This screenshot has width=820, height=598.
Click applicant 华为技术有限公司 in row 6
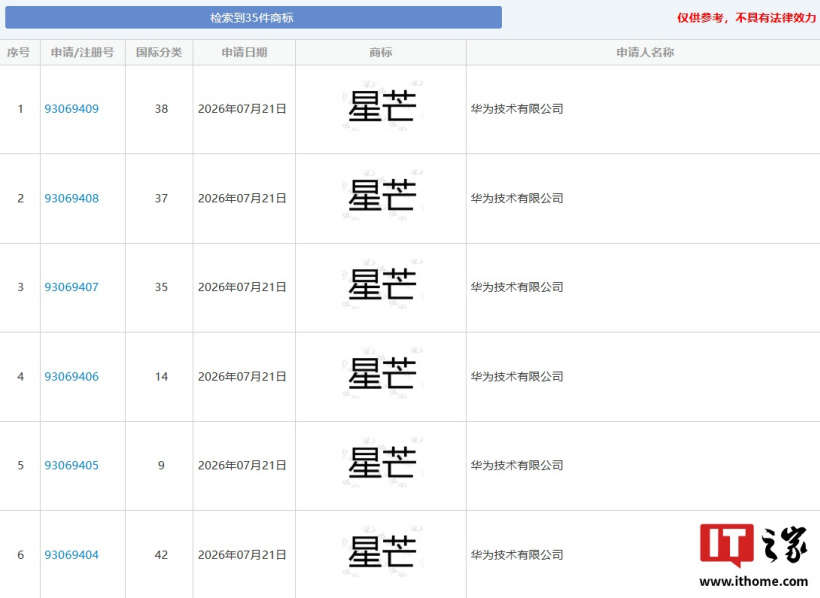(517, 555)
